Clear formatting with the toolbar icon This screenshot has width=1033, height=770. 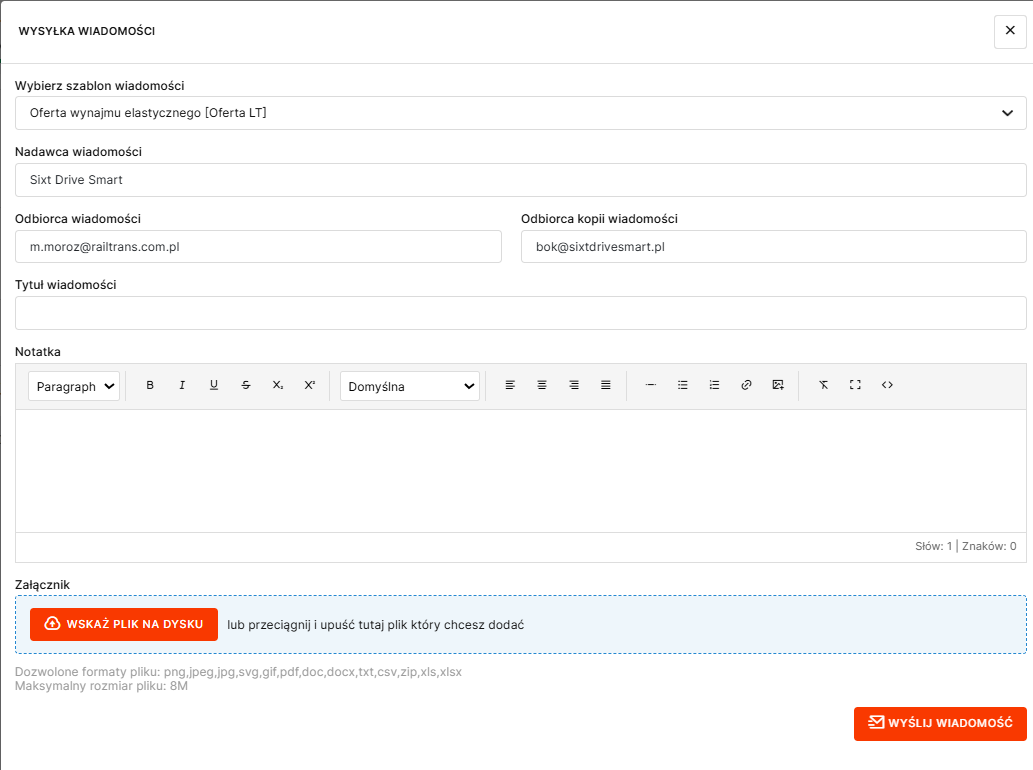click(x=823, y=385)
